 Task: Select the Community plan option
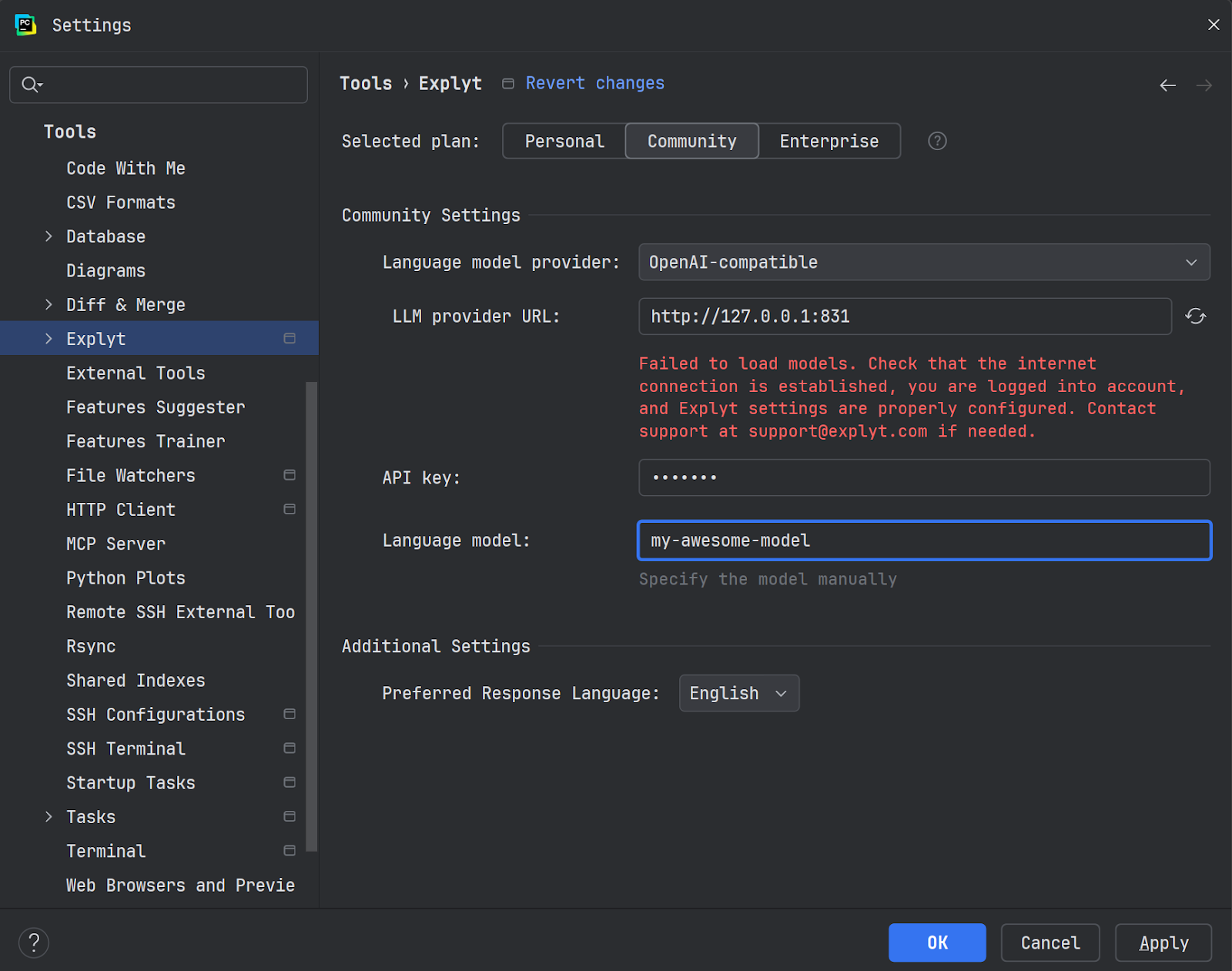pyautogui.click(x=691, y=141)
